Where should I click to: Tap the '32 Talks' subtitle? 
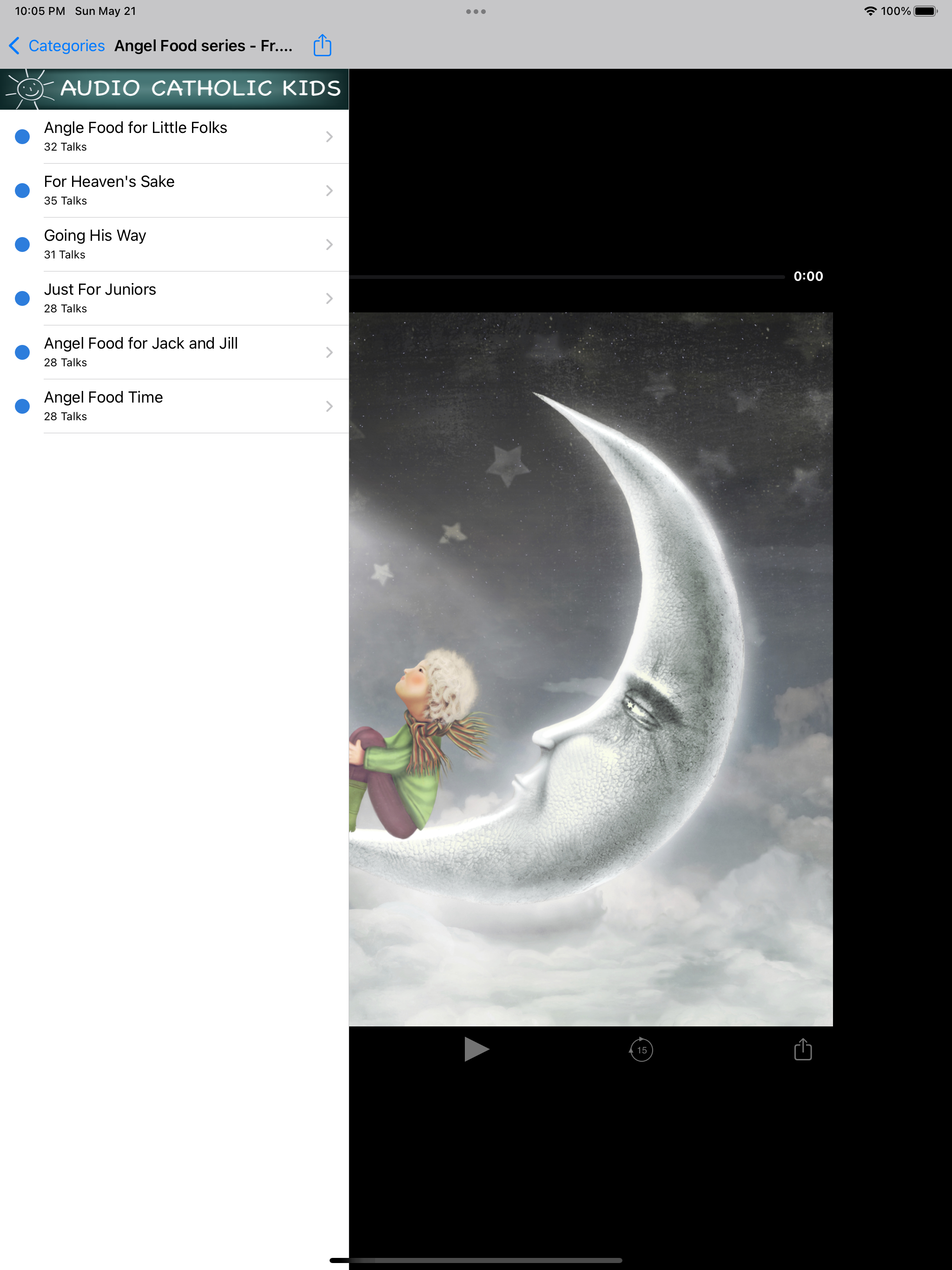coord(66,147)
